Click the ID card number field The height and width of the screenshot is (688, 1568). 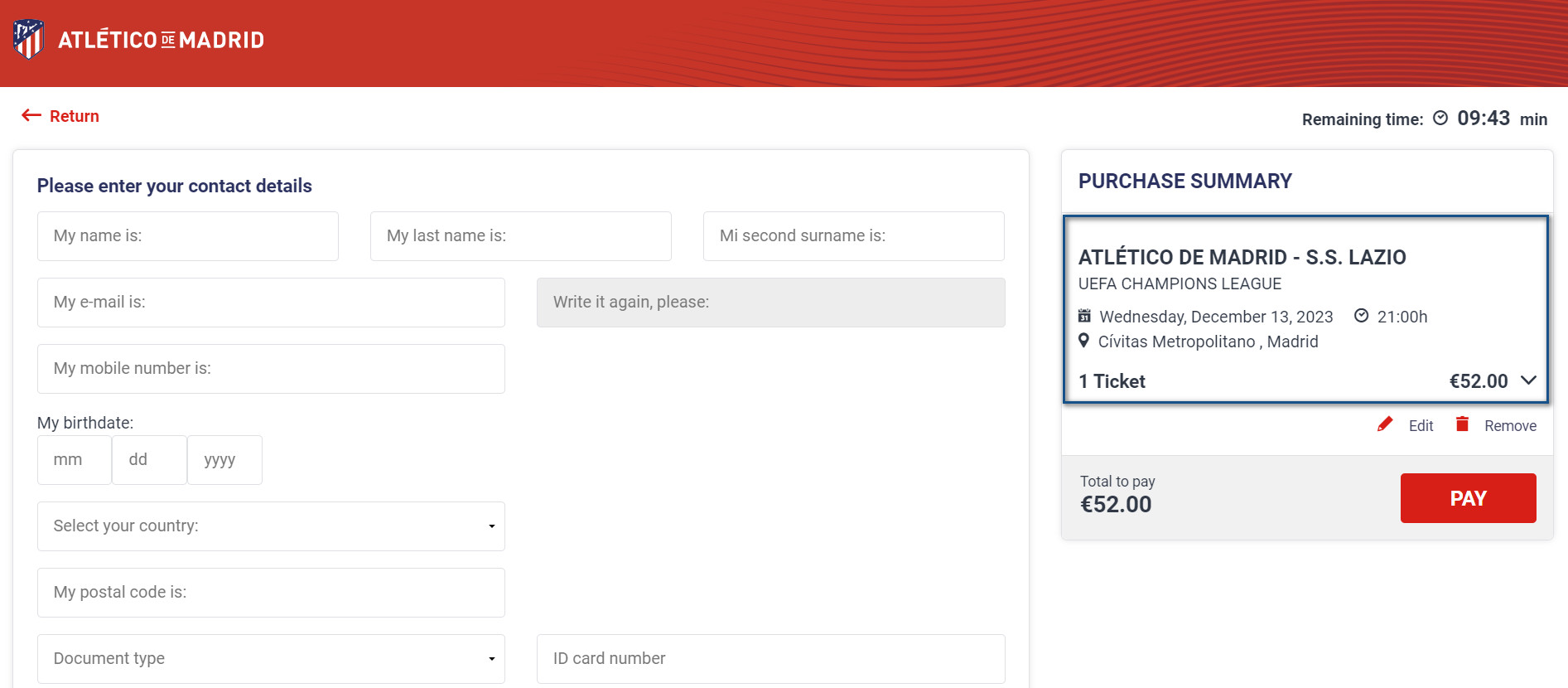point(770,659)
